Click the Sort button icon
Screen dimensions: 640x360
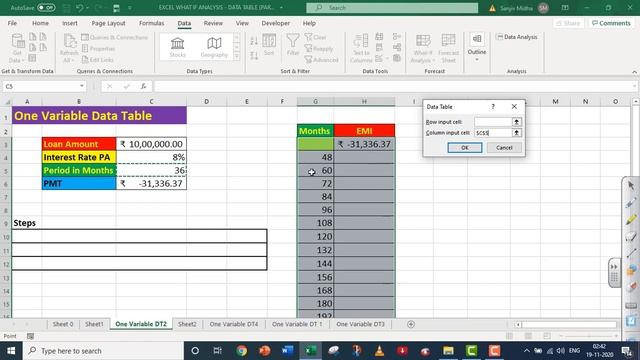pyautogui.click(x=269, y=45)
